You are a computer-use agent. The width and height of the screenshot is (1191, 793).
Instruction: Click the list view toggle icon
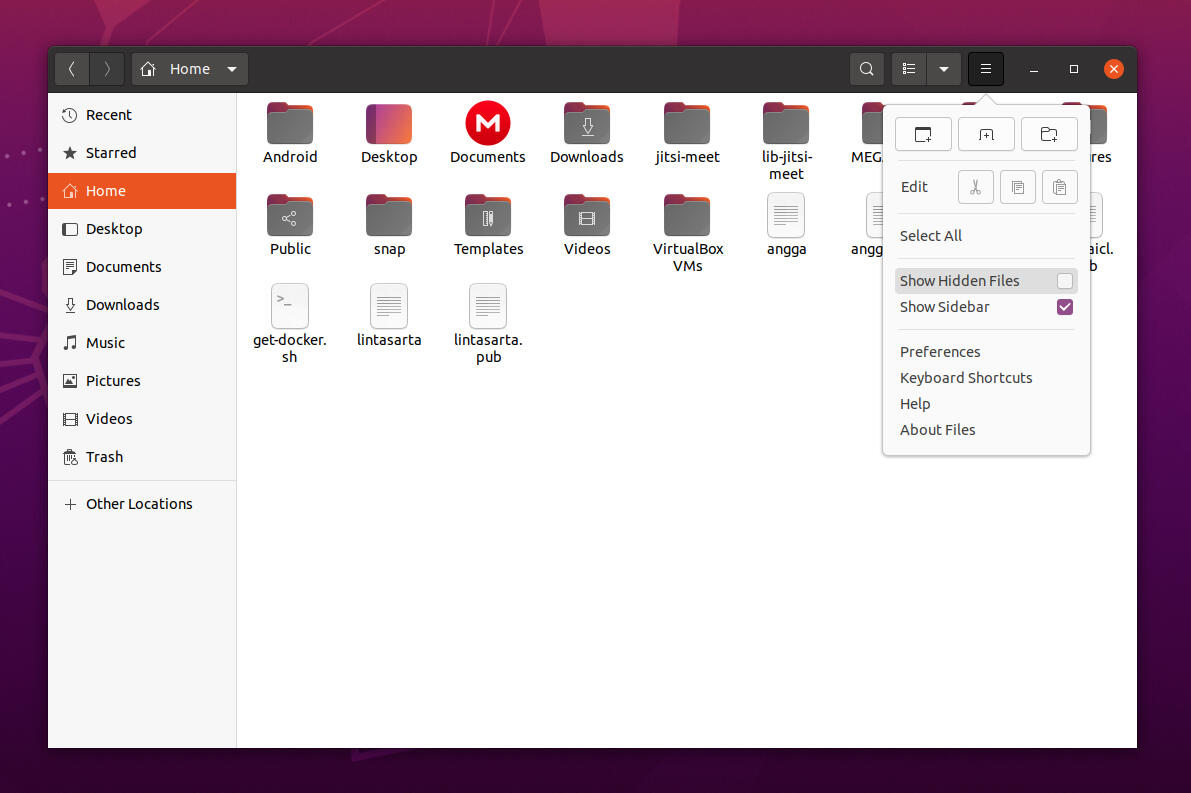[x=909, y=69]
